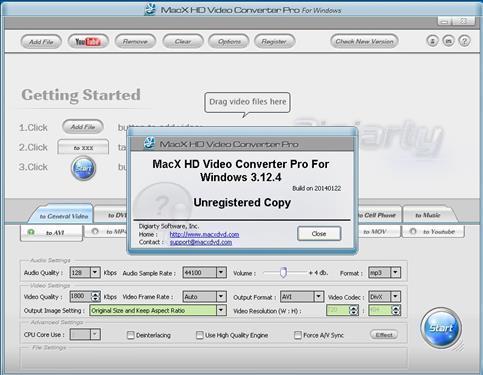This screenshot has width=483, height=375.
Task: Click the Remove toolbar button
Action: pos(135,42)
